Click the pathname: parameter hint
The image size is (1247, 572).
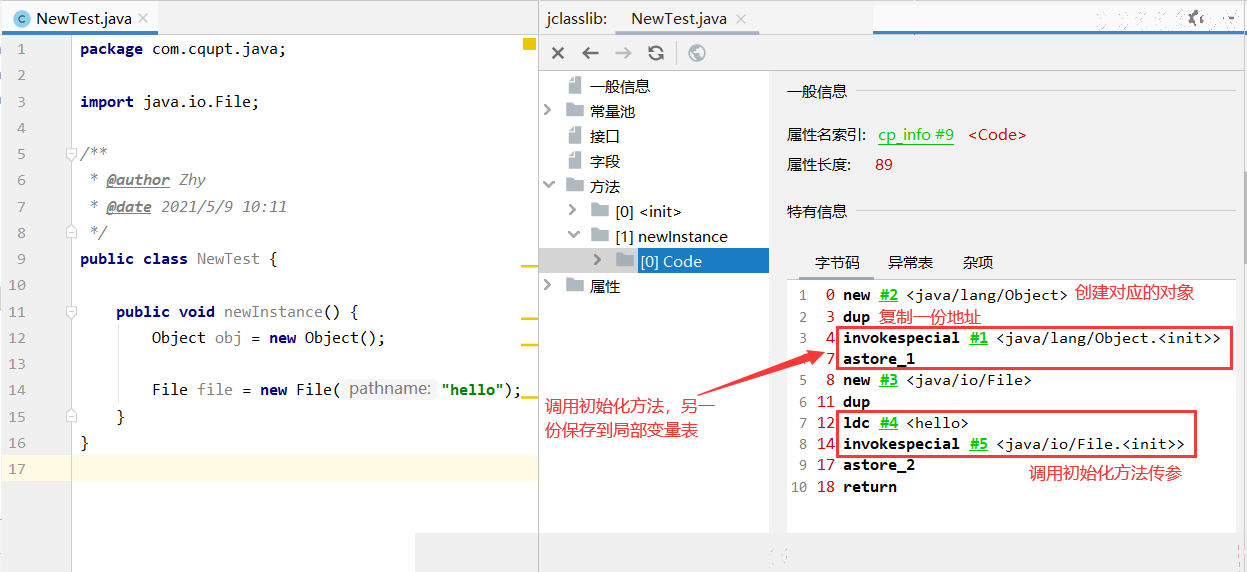[x=389, y=390]
